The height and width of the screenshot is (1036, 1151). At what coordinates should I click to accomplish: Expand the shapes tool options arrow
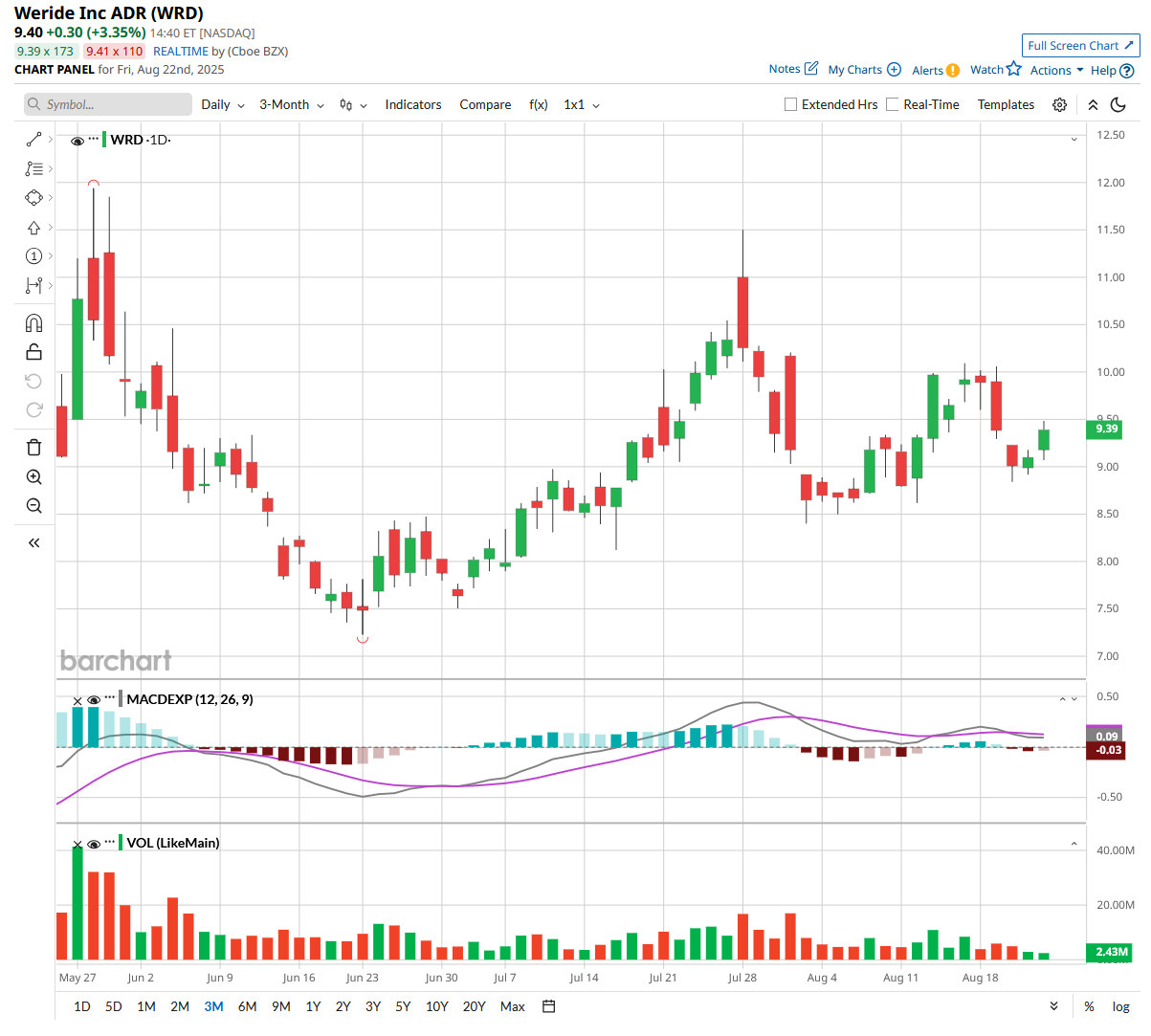[x=50, y=198]
